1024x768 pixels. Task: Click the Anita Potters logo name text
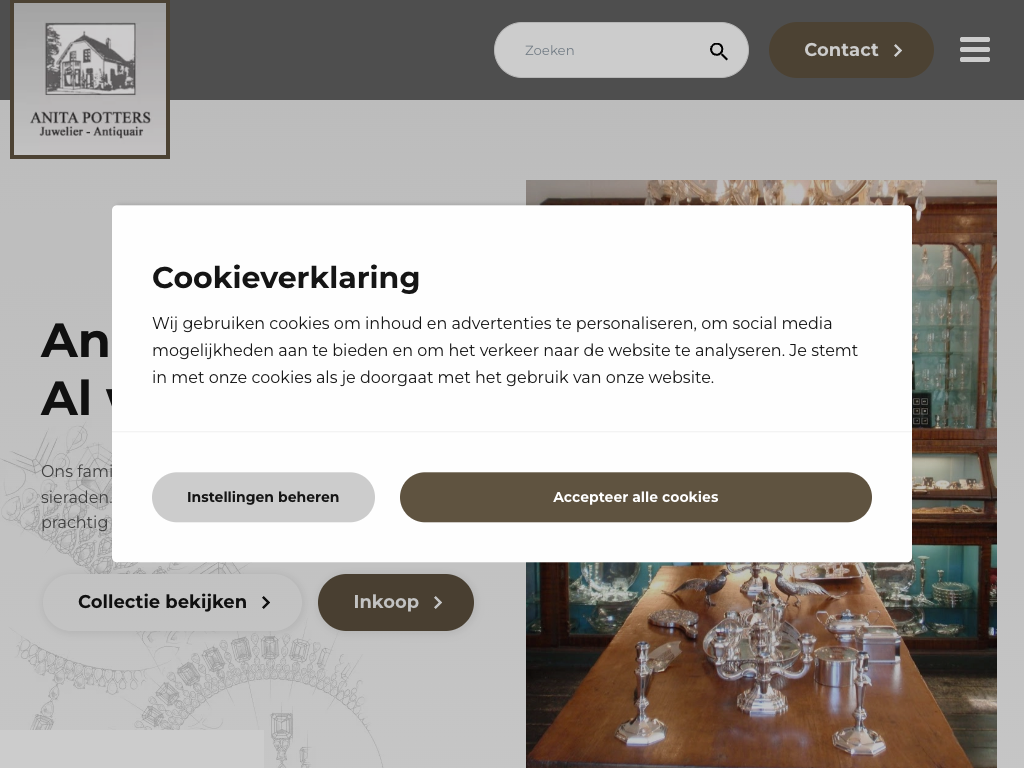tap(90, 118)
